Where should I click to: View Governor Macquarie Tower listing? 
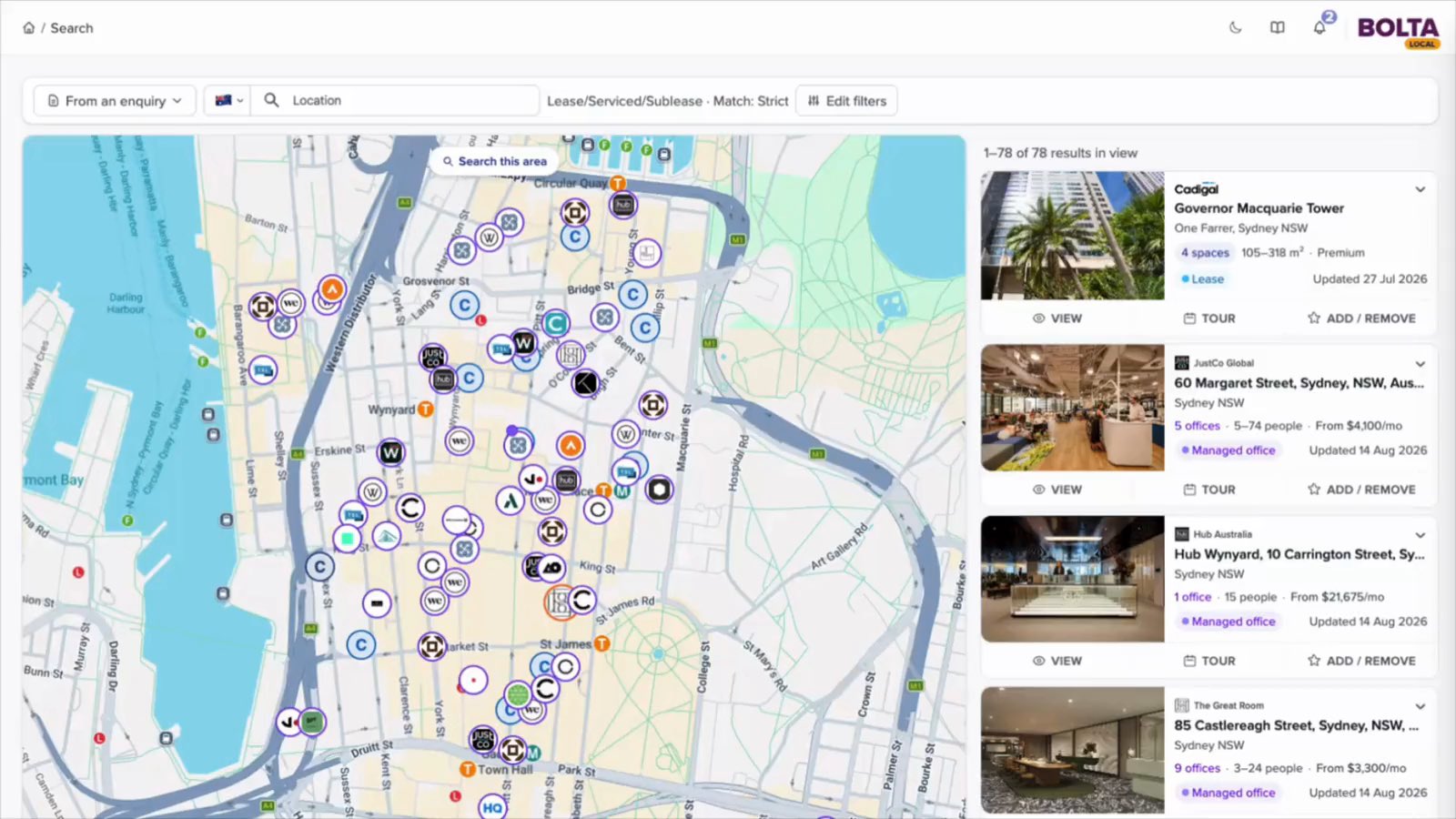click(1057, 318)
